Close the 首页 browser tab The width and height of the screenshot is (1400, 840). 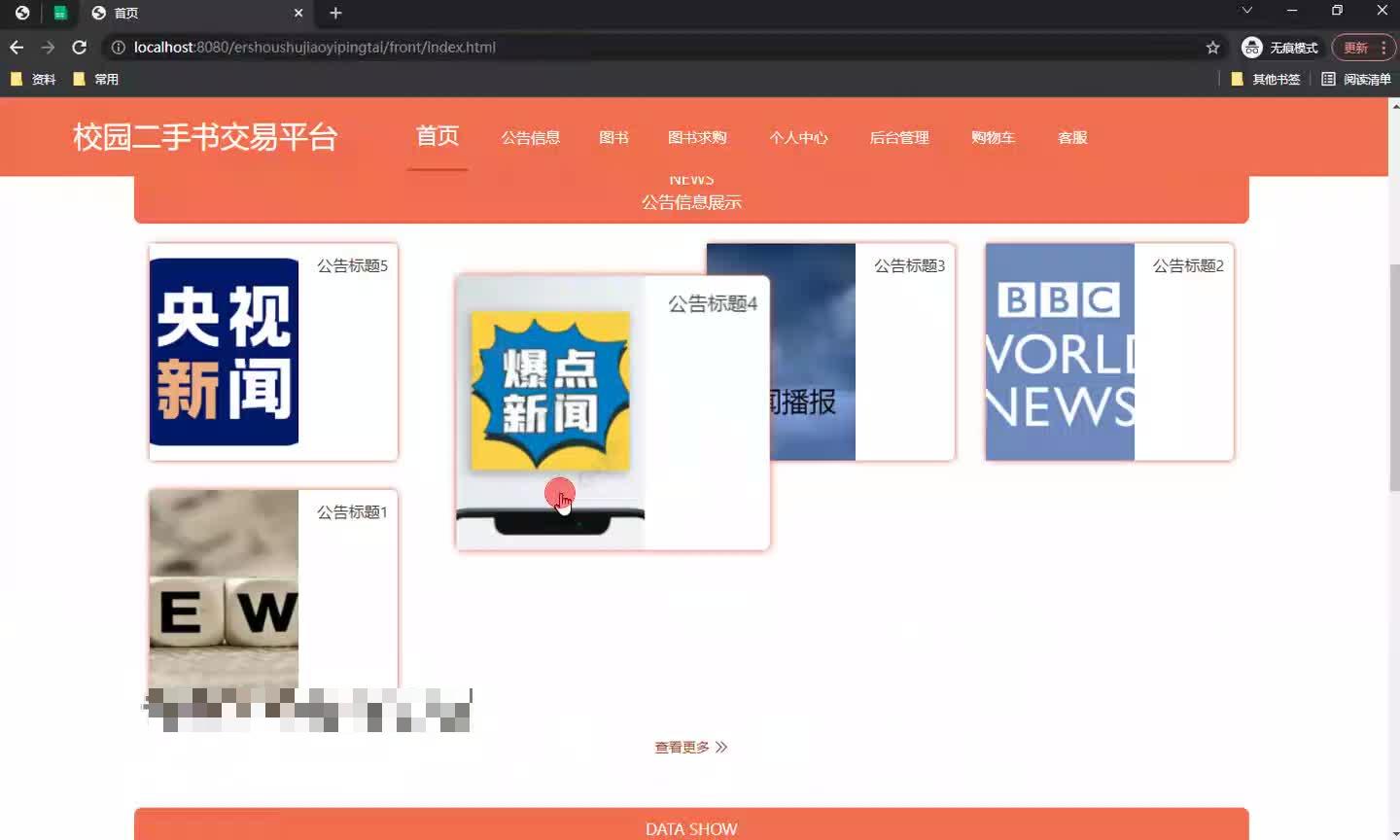coord(298,13)
